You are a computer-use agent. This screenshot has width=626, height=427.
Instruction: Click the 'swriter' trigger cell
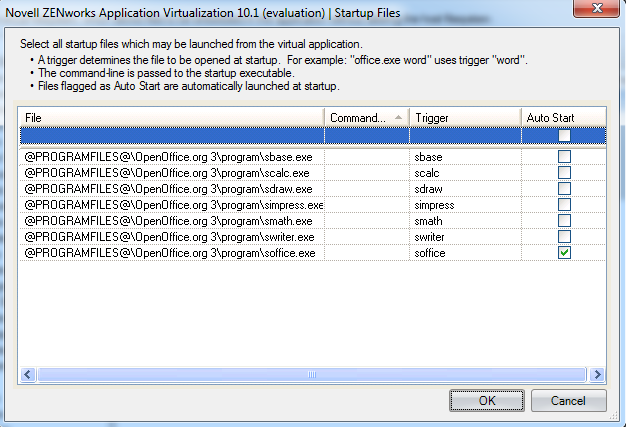[466, 237]
